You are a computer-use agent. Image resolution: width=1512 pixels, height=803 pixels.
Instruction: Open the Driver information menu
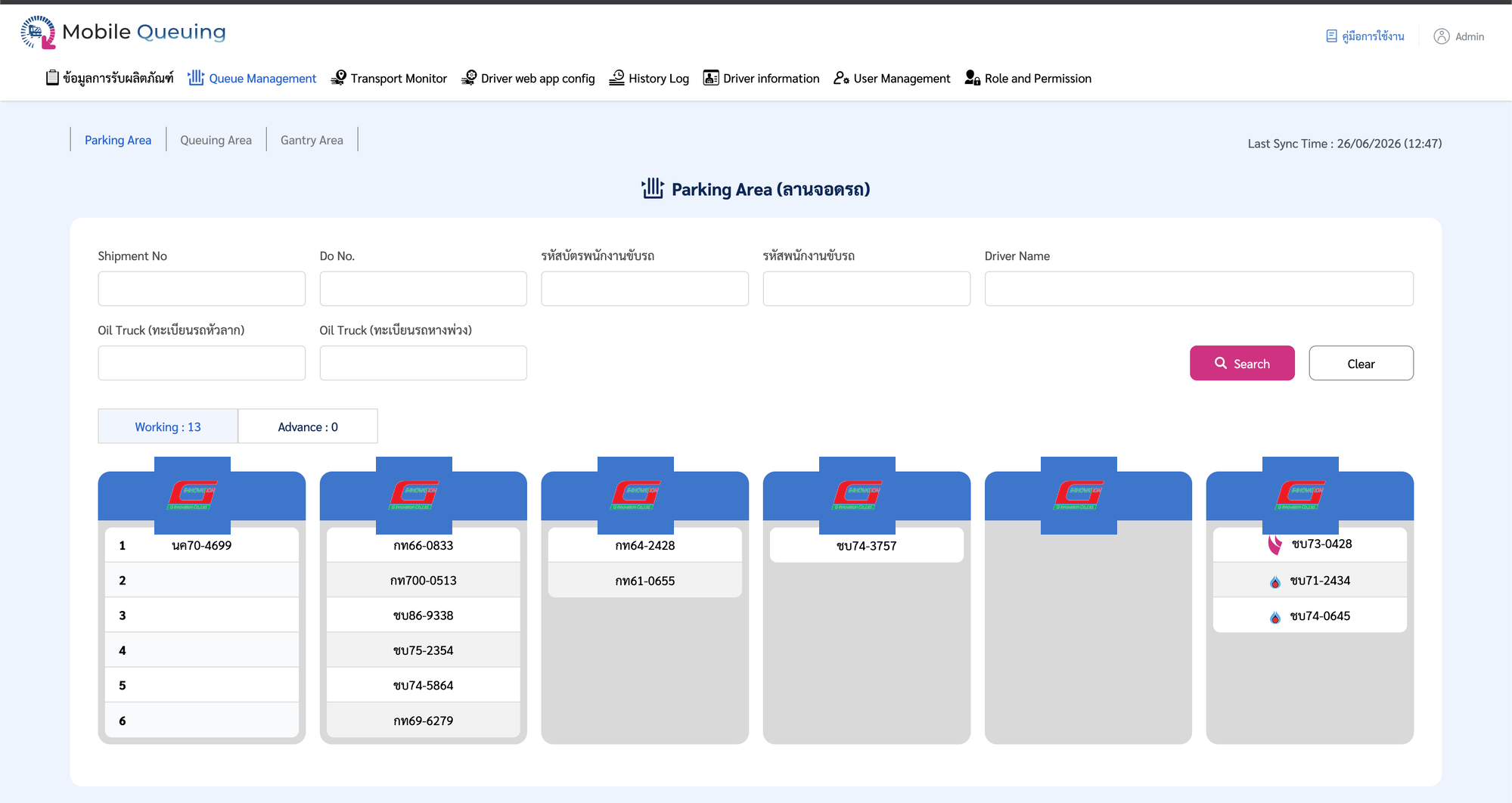tap(761, 78)
